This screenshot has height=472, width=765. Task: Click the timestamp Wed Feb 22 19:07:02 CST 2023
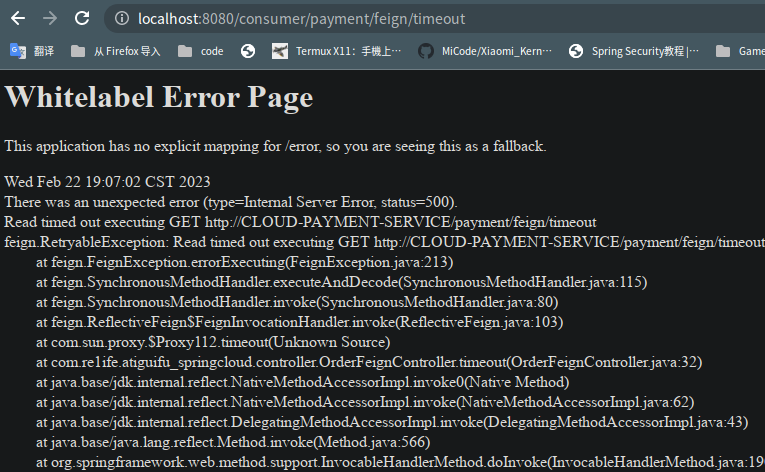point(107,182)
